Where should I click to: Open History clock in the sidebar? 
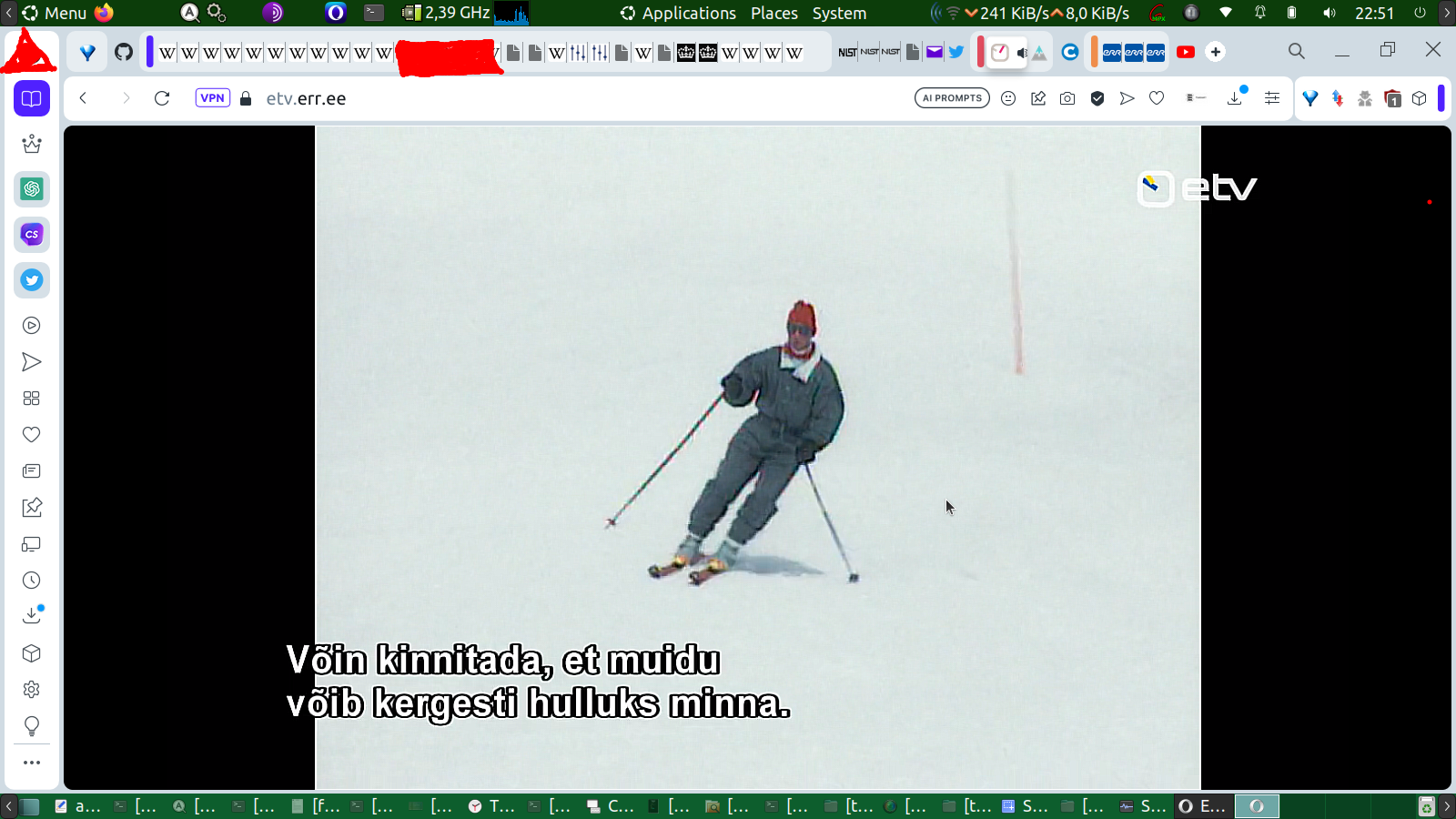point(32,581)
